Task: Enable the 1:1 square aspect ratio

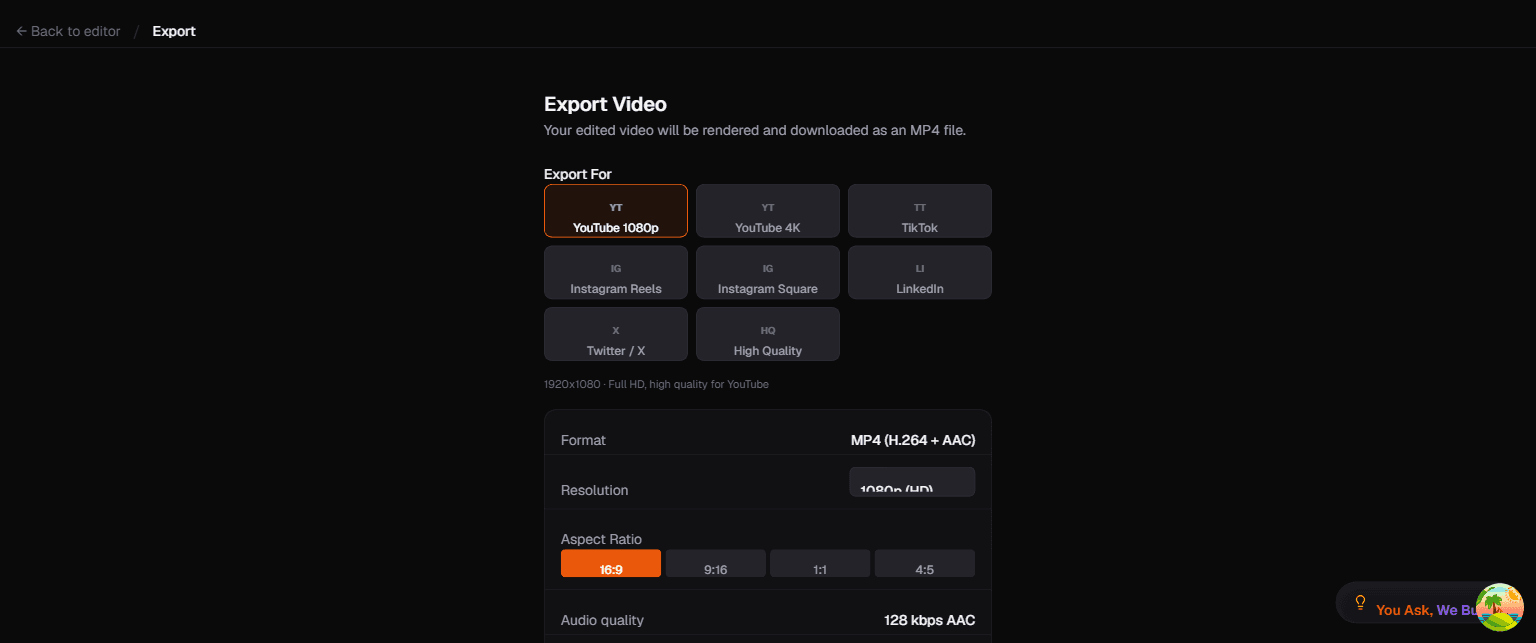Action: coord(820,563)
